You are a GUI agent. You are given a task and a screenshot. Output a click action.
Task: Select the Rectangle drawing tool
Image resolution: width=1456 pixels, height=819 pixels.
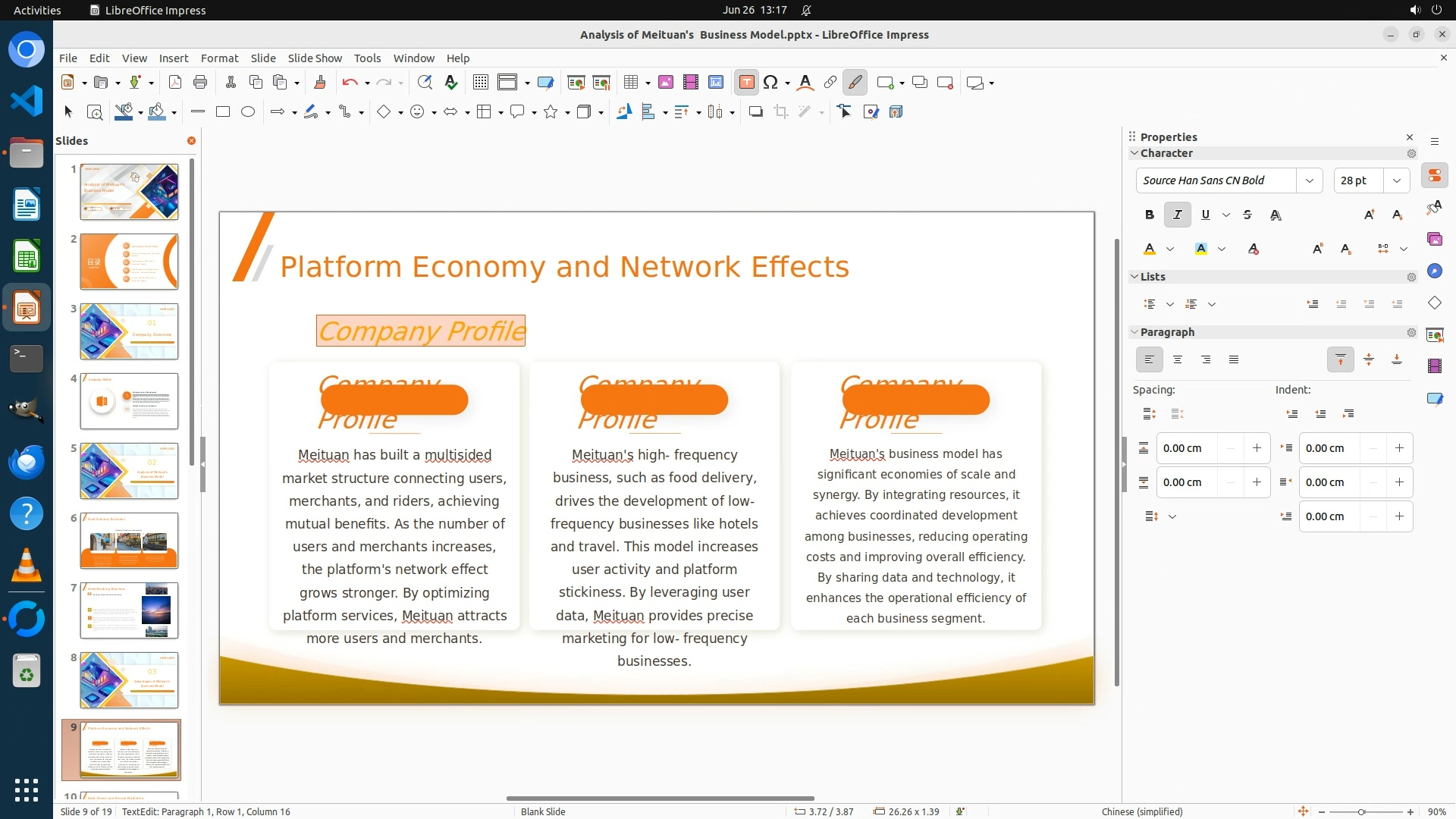click(x=223, y=112)
